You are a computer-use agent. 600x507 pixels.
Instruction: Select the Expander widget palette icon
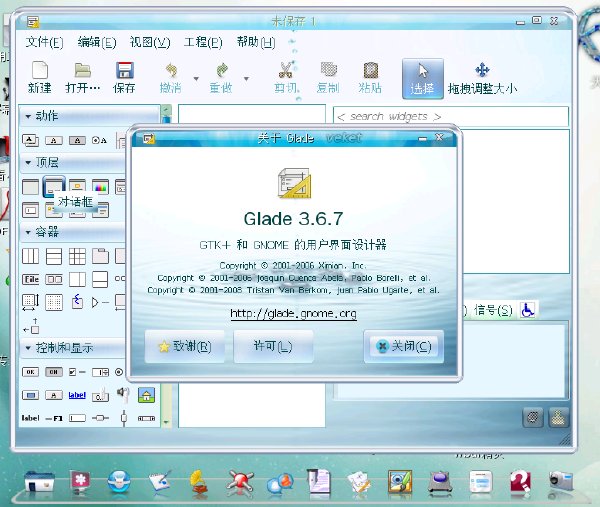pyautogui.click(x=100, y=303)
